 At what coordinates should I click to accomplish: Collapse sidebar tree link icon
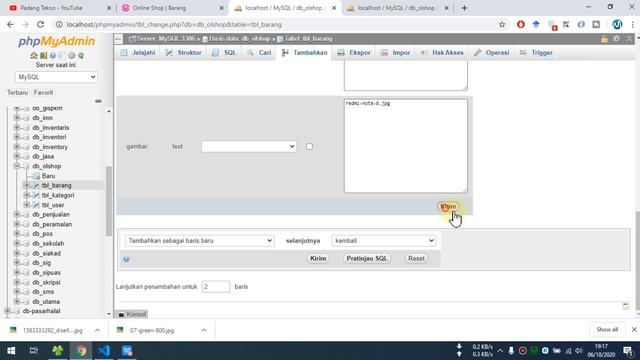click(x=98, y=101)
